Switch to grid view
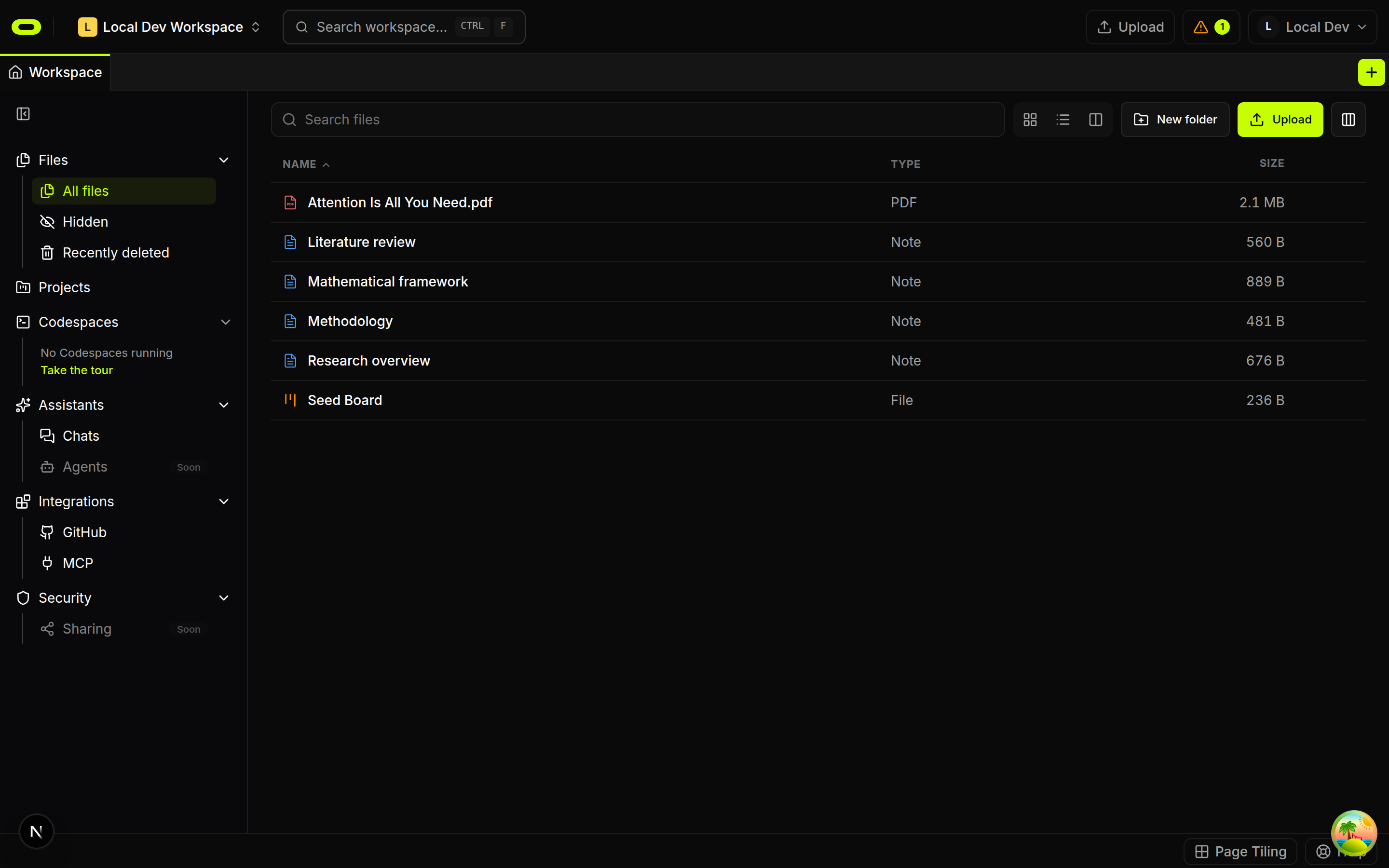Viewport: 1389px width, 868px height. (1030, 120)
